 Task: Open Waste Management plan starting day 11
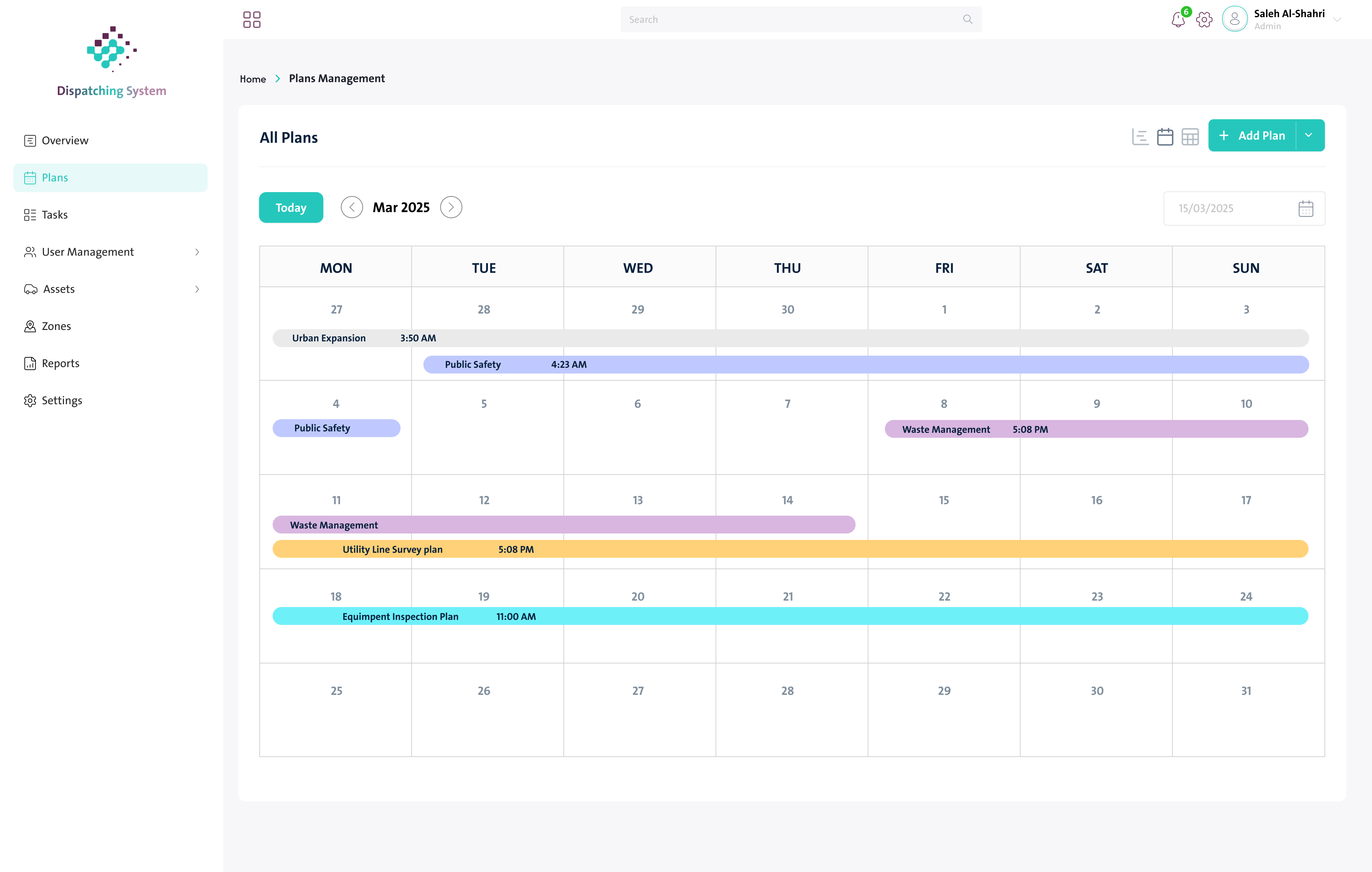[x=564, y=525]
